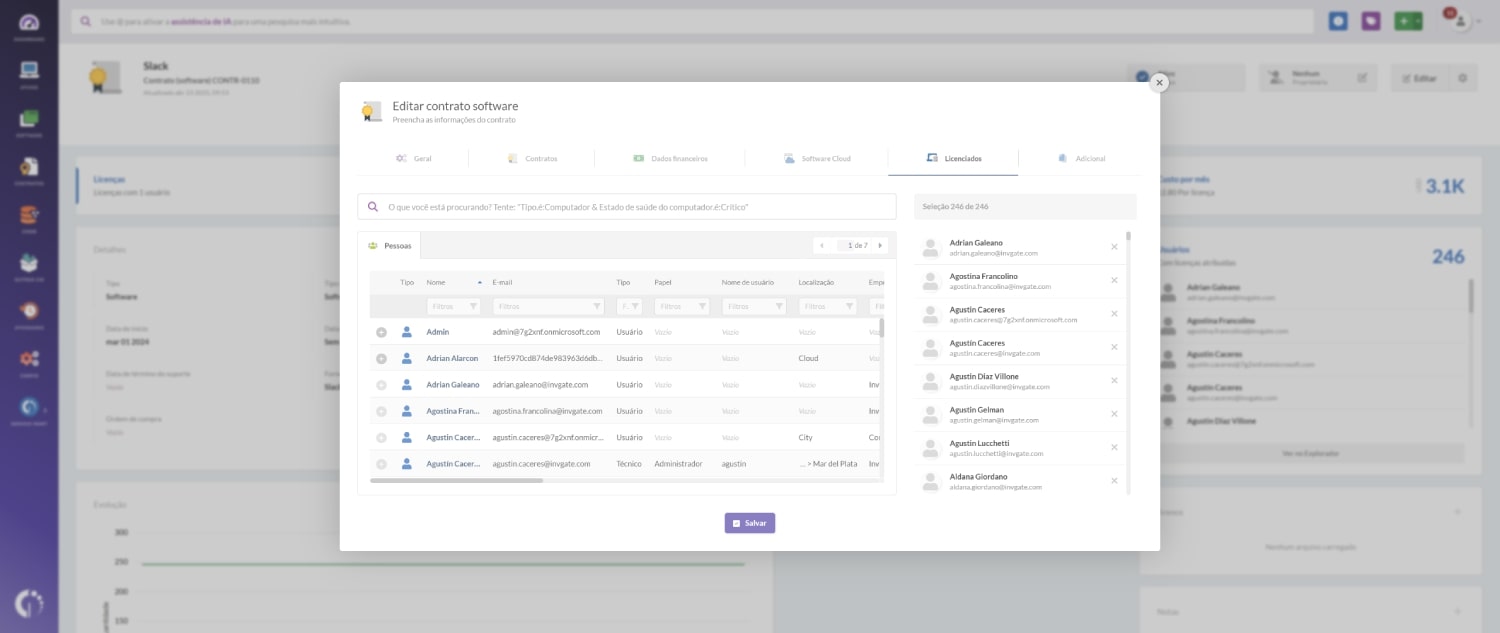Screen dimensions: 1500x633
Task: Open the E-mail column filter
Action: pos(548,306)
